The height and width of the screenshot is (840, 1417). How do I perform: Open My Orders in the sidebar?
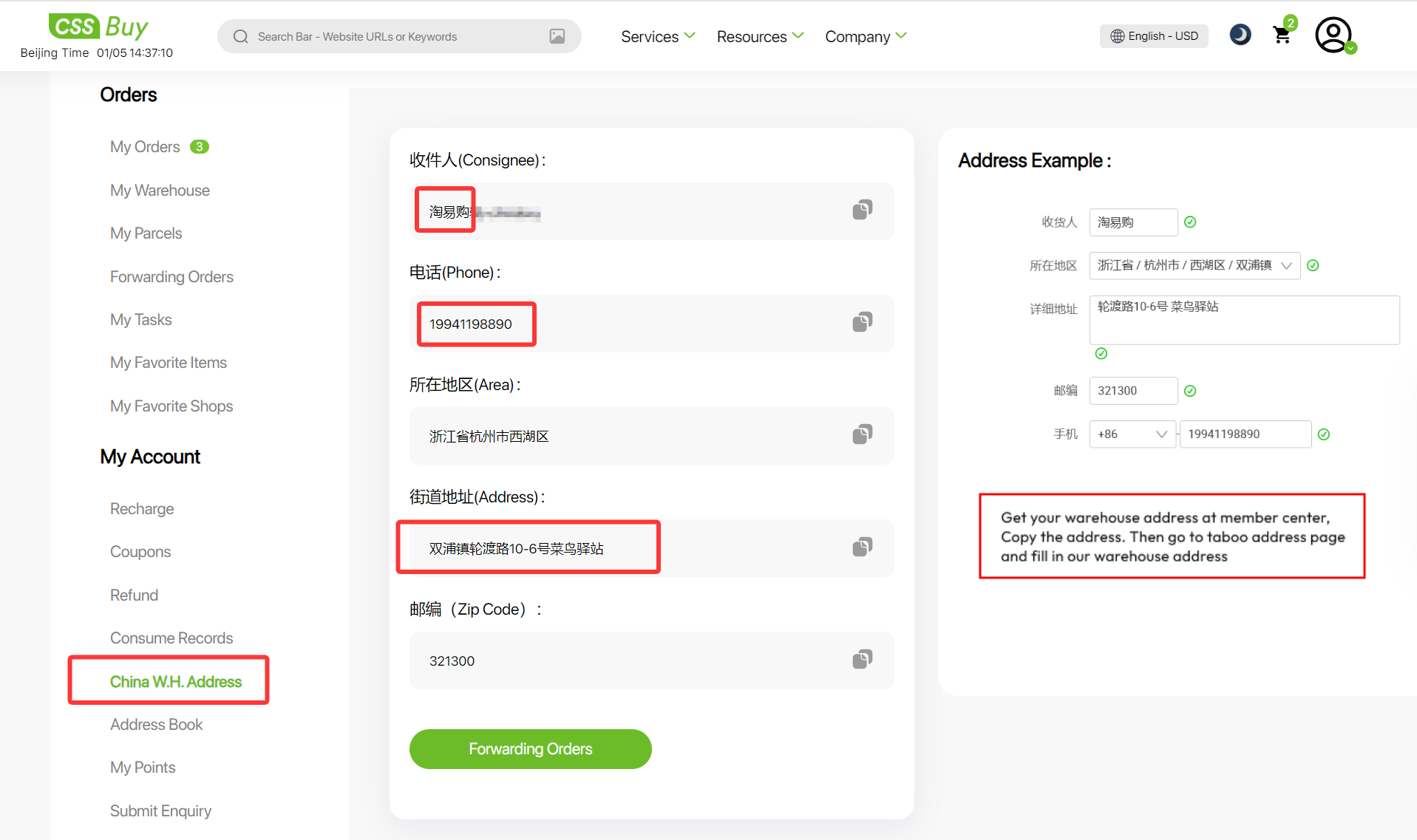click(145, 147)
